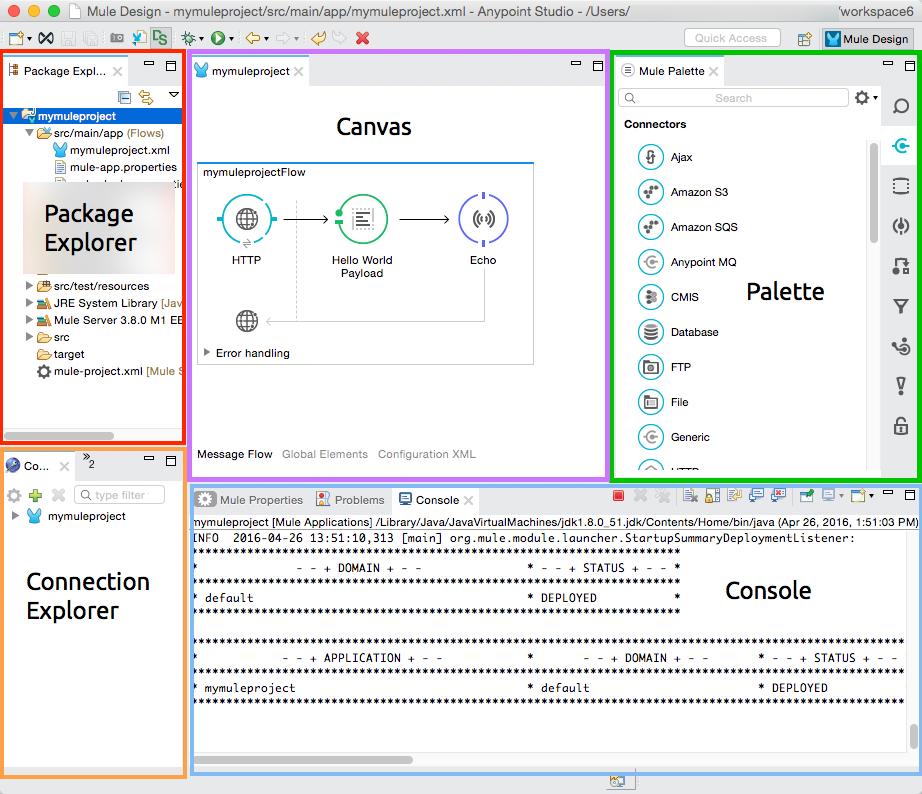Toggle Link with Editor in Package Explorer

click(x=146, y=97)
